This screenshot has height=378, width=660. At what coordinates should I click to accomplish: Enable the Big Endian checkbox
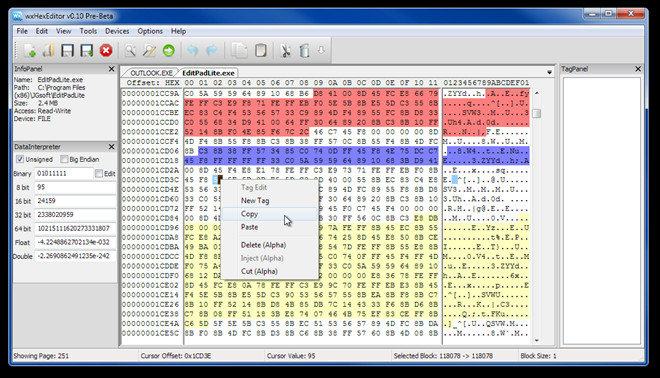(64, 159)
